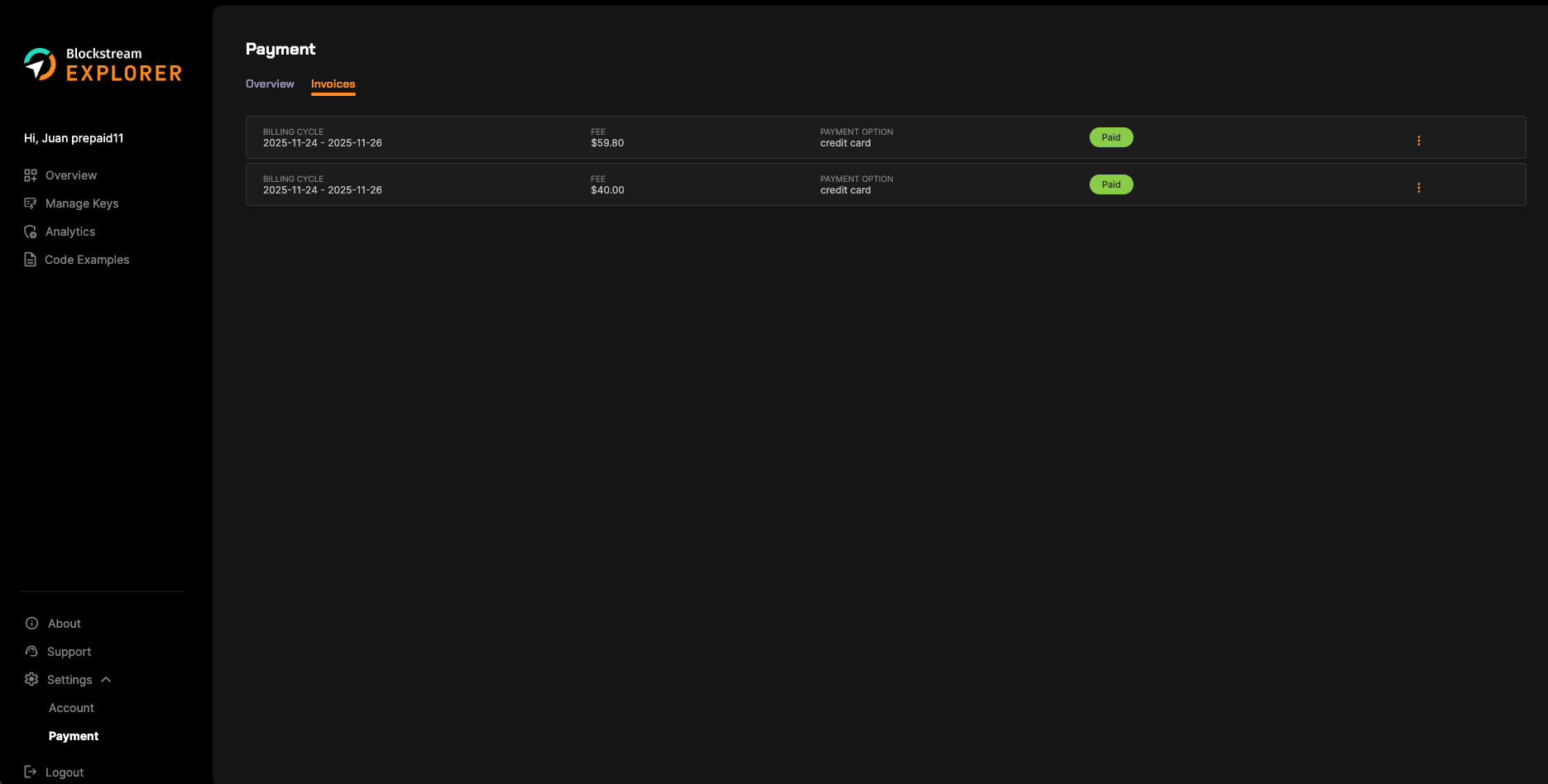Click the Blockstream Explorer logo

(101, 64)
